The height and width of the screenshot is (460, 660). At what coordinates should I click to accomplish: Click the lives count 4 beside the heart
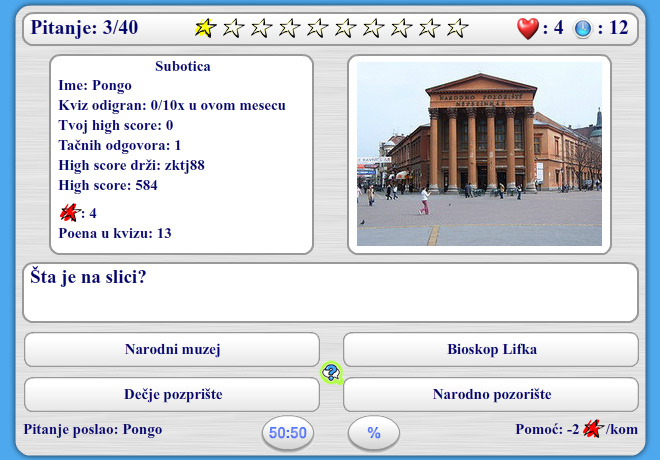tap(559, 28)
